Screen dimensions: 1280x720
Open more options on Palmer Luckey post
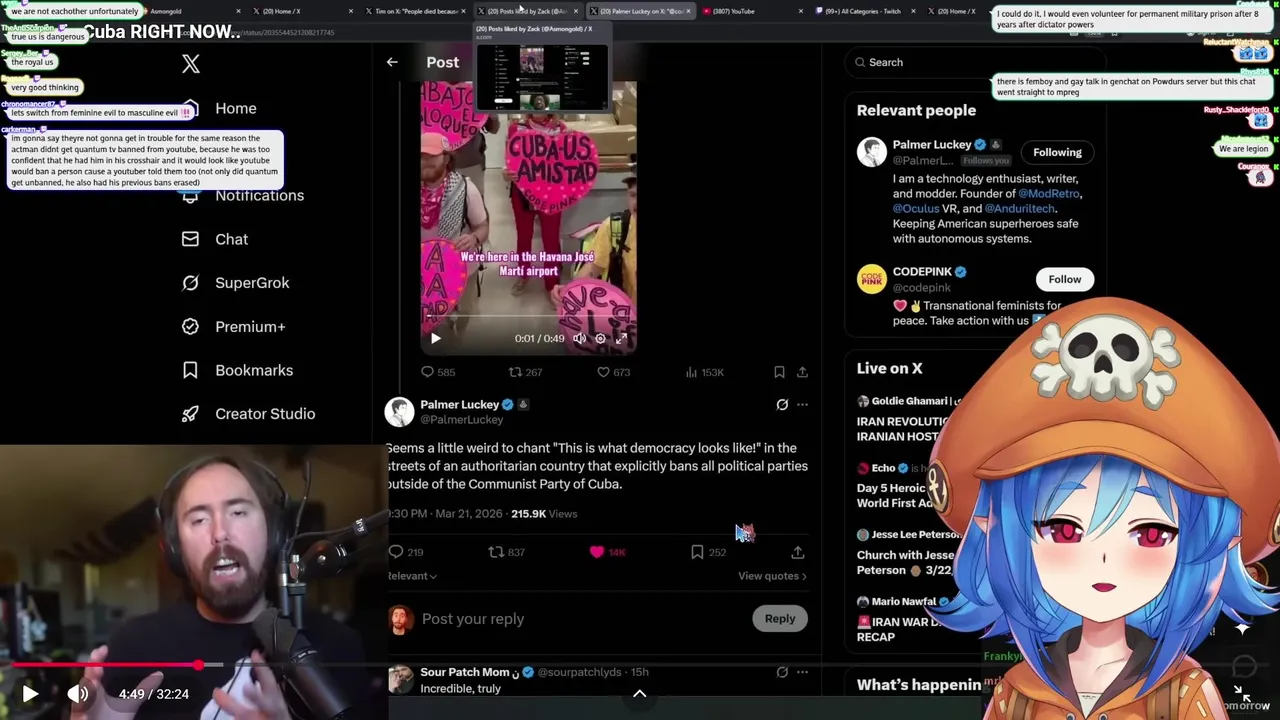click(802, 405)
